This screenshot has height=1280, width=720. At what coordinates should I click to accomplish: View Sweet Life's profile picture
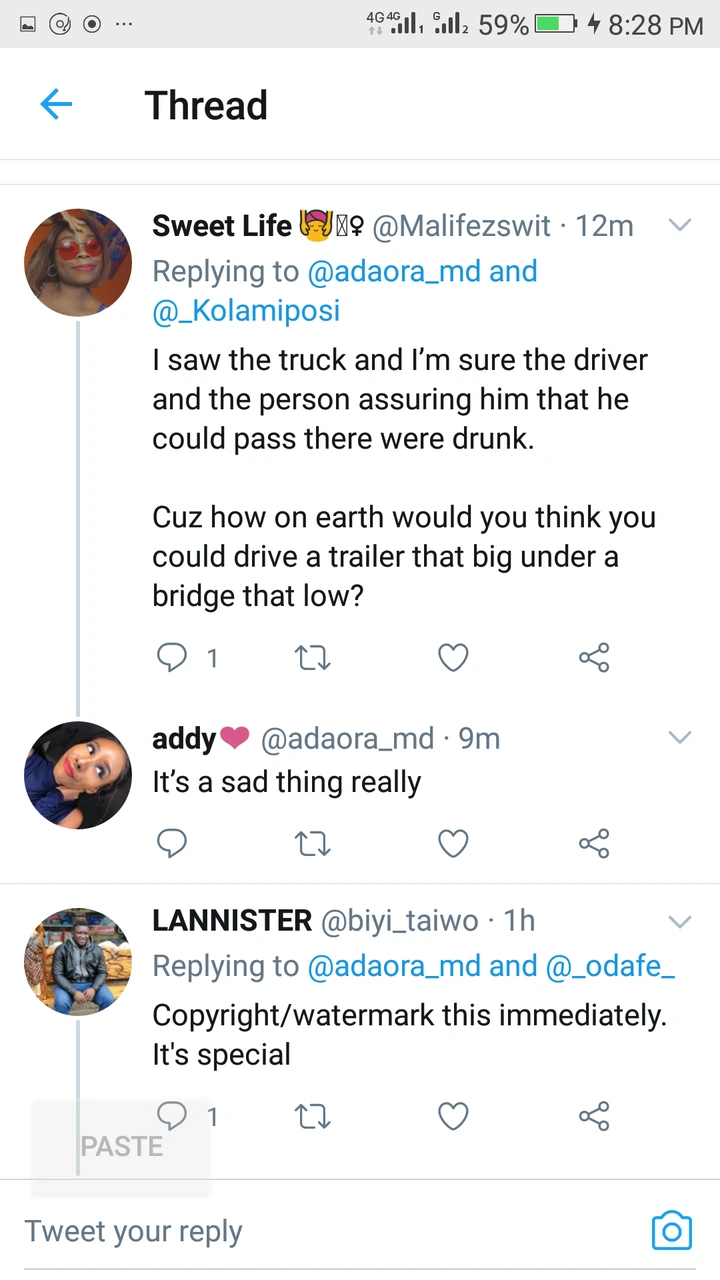point(77,262)
